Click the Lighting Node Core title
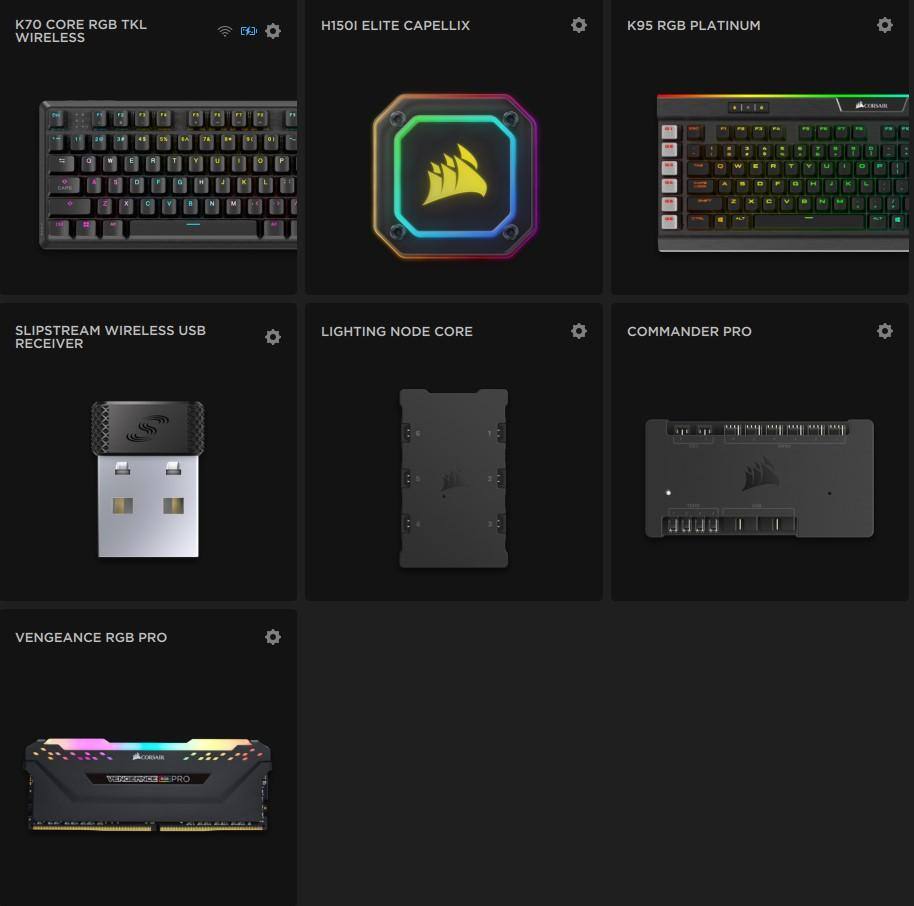Viewport: 914px width, 906px height. [x=396, y=332]
